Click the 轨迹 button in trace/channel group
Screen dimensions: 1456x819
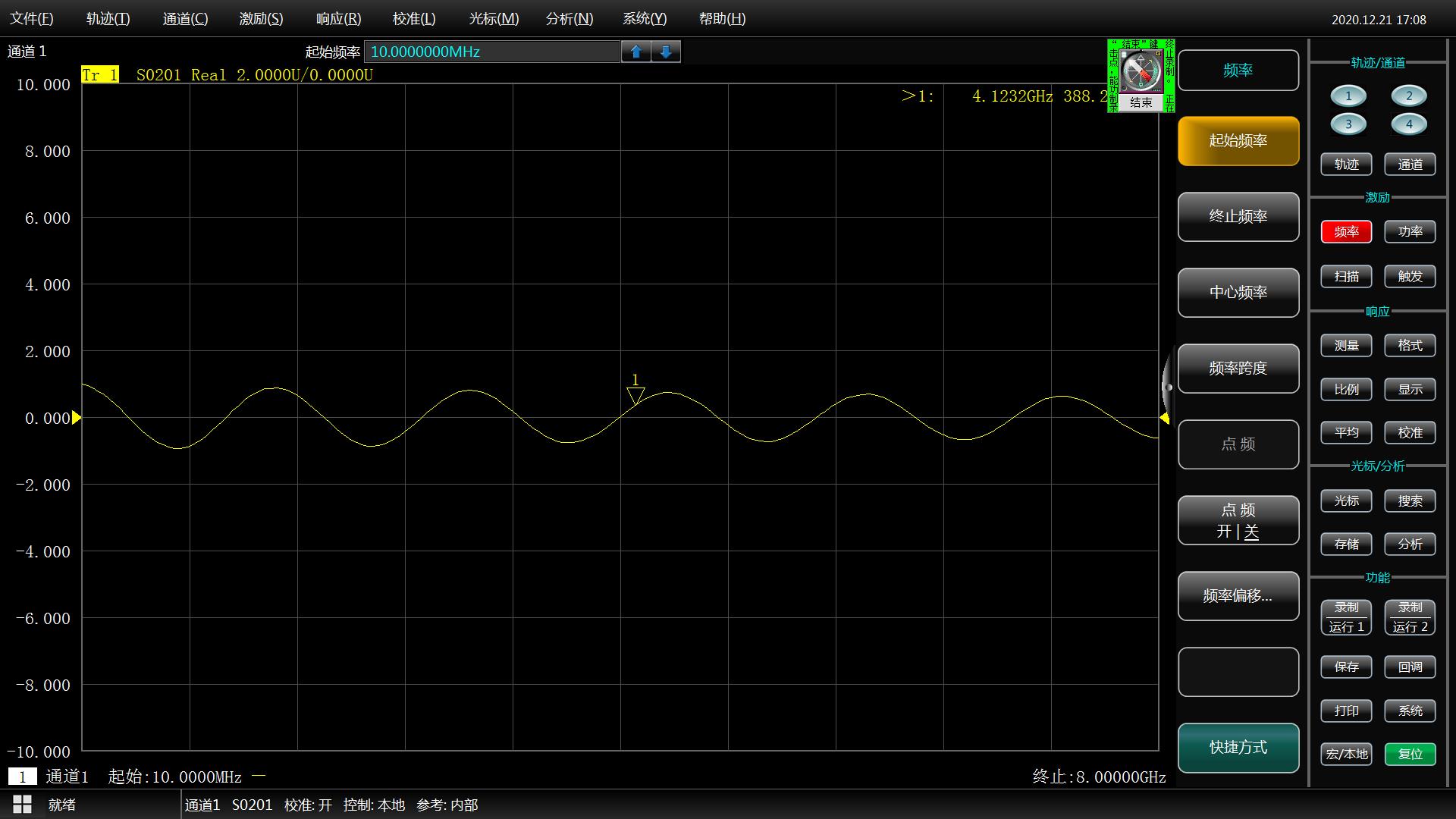tap(1346, 165)
